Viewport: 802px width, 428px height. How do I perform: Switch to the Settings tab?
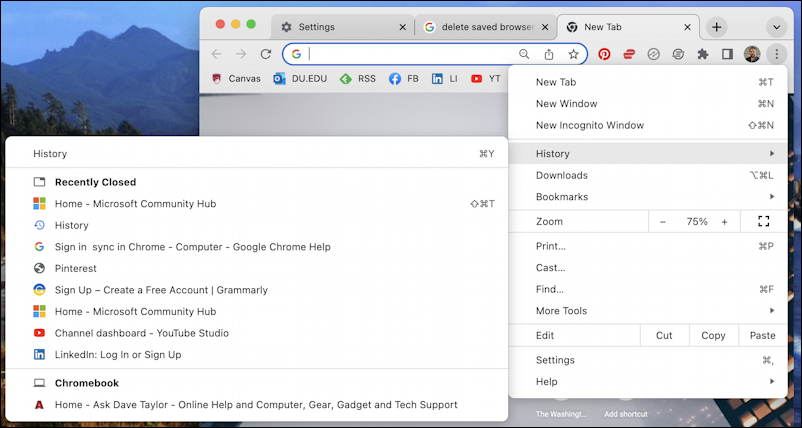coord(342,27)
